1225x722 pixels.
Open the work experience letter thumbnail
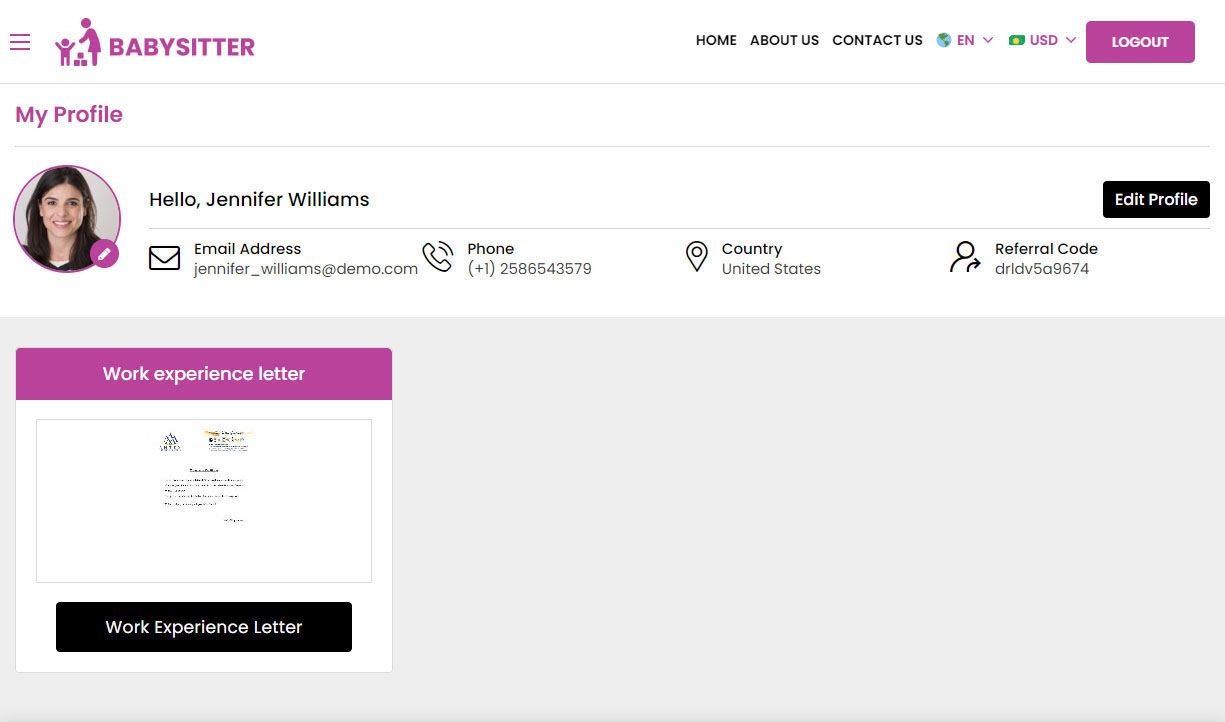click(204, 500)
